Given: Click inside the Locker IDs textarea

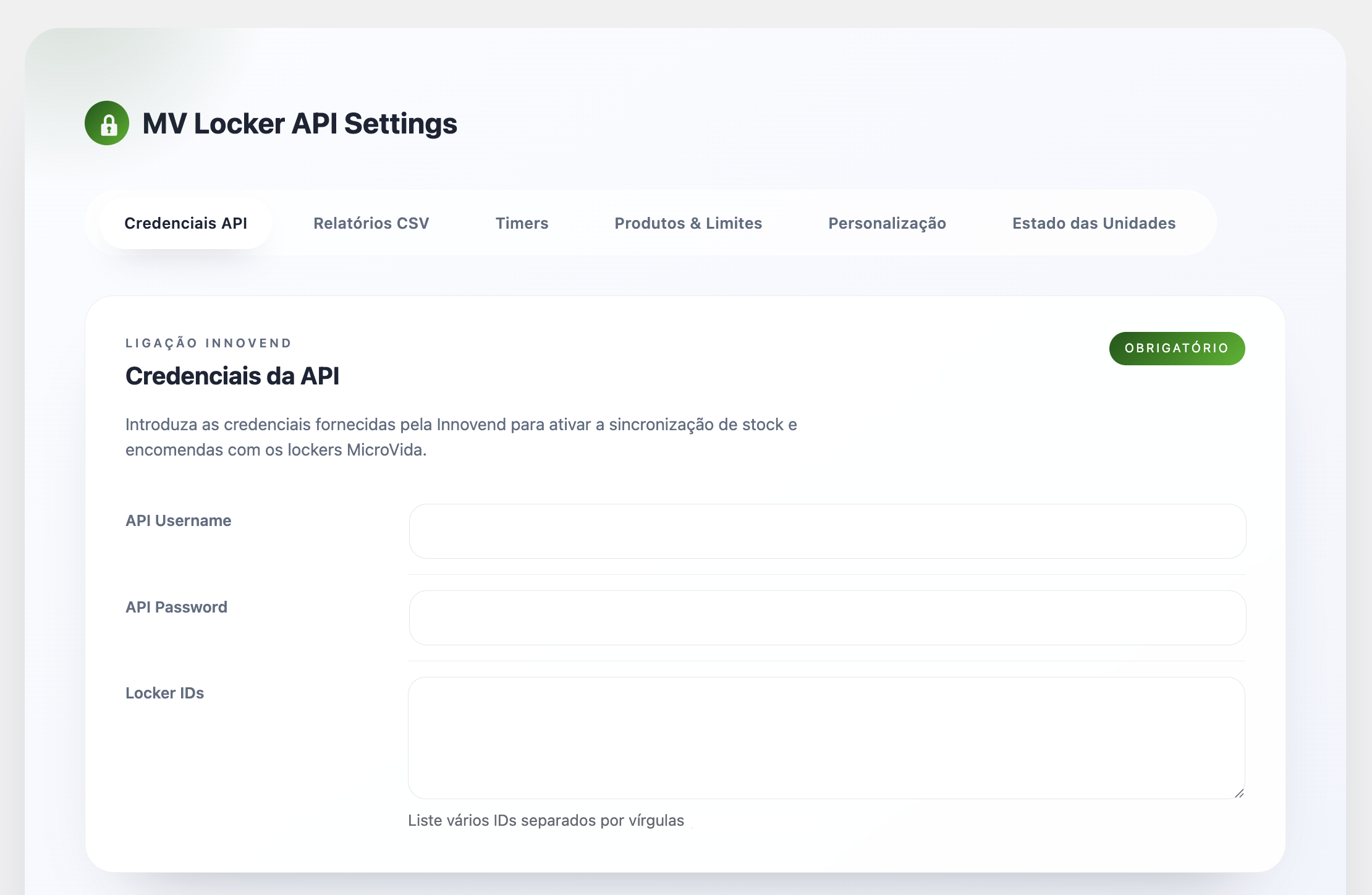Looking at the screenshot, I should pyautogui.click(x=826, y=737).
